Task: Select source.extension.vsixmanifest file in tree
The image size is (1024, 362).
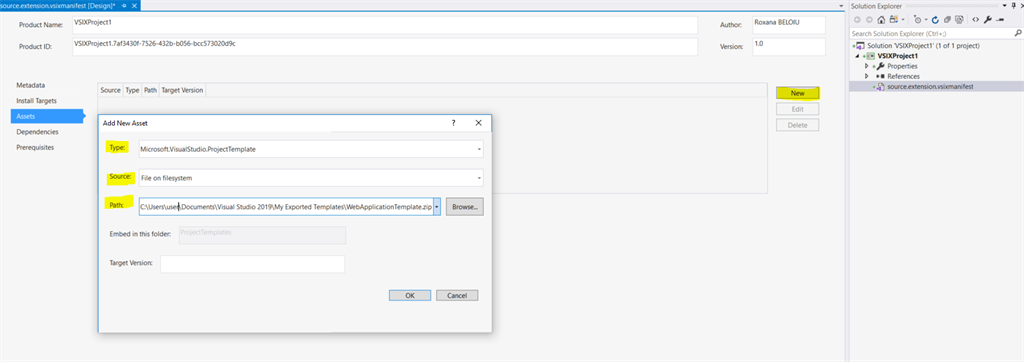Action: coord(931,86)
